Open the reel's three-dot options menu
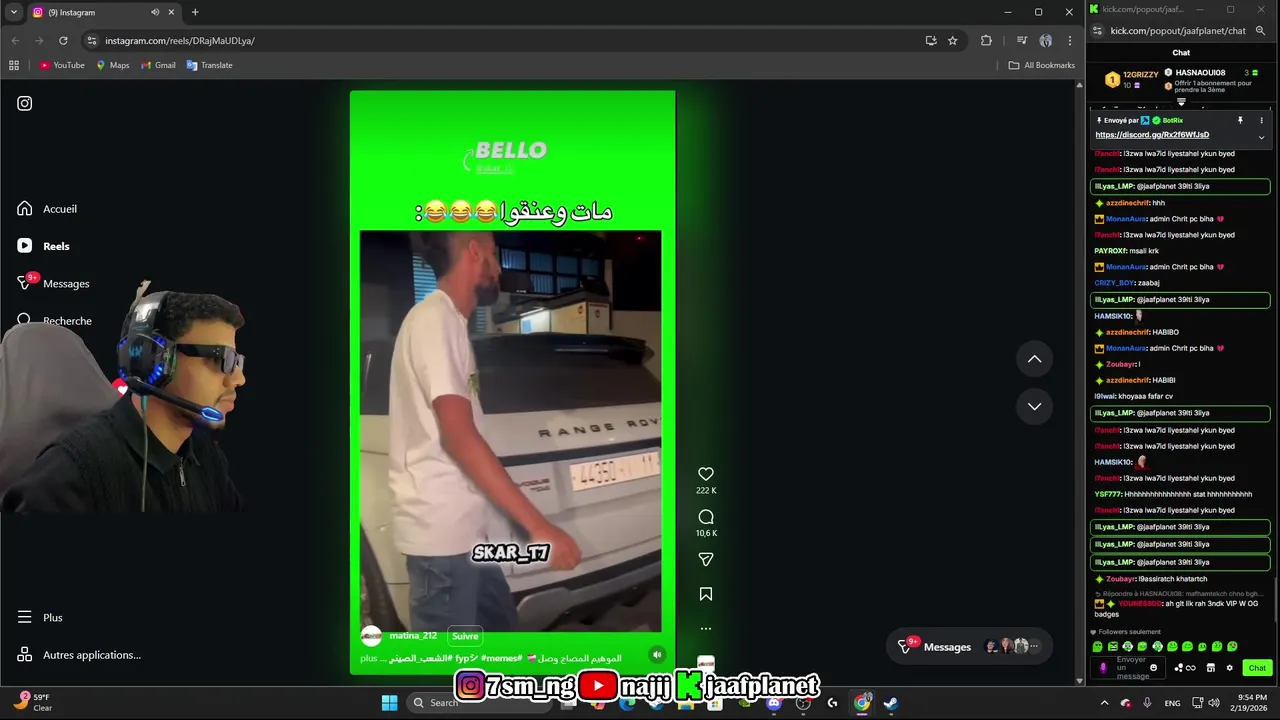 click(x=706, y=629)
